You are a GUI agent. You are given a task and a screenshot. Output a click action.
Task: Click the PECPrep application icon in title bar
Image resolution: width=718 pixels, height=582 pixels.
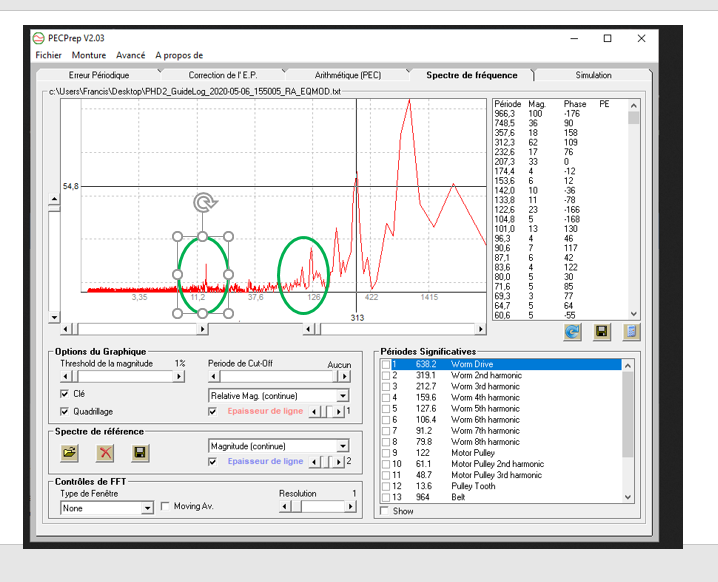[x=38, y=38]
